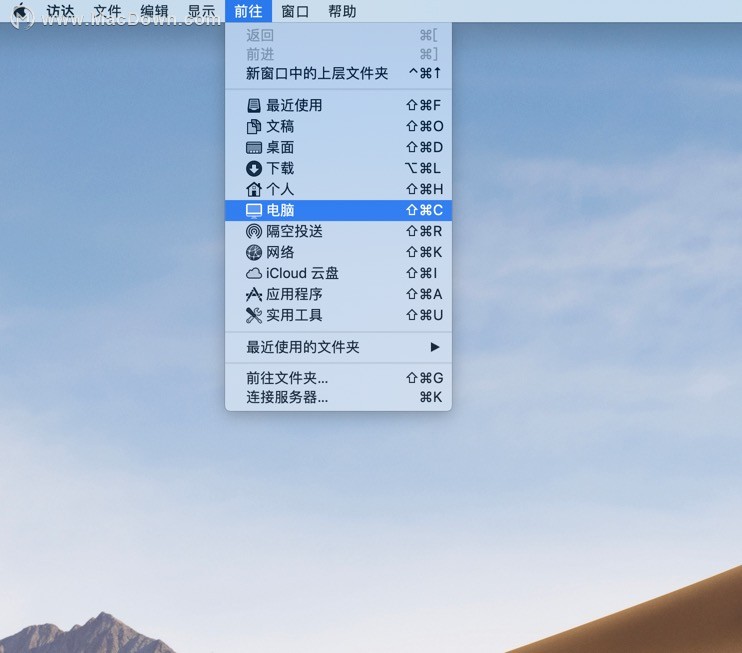
Task: Click the 文稿 documents icon
Action: (x=254, y=126)
